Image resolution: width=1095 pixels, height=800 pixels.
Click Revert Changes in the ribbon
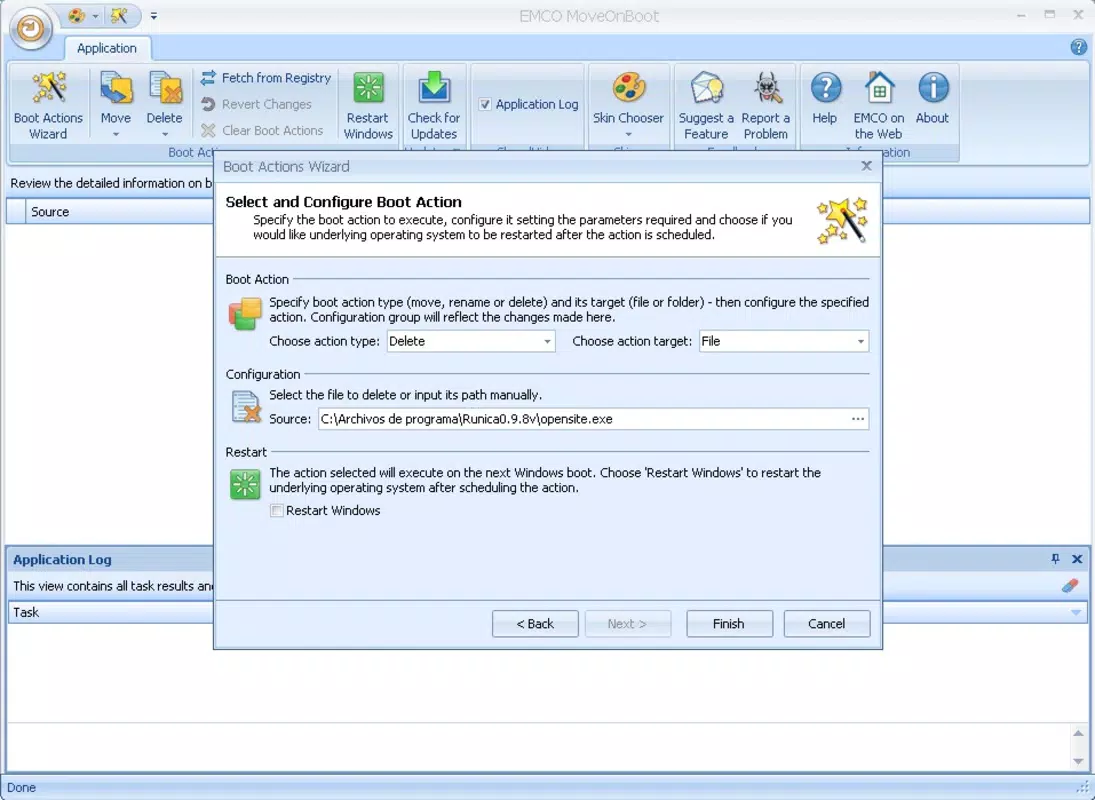(x=256, y=104)
